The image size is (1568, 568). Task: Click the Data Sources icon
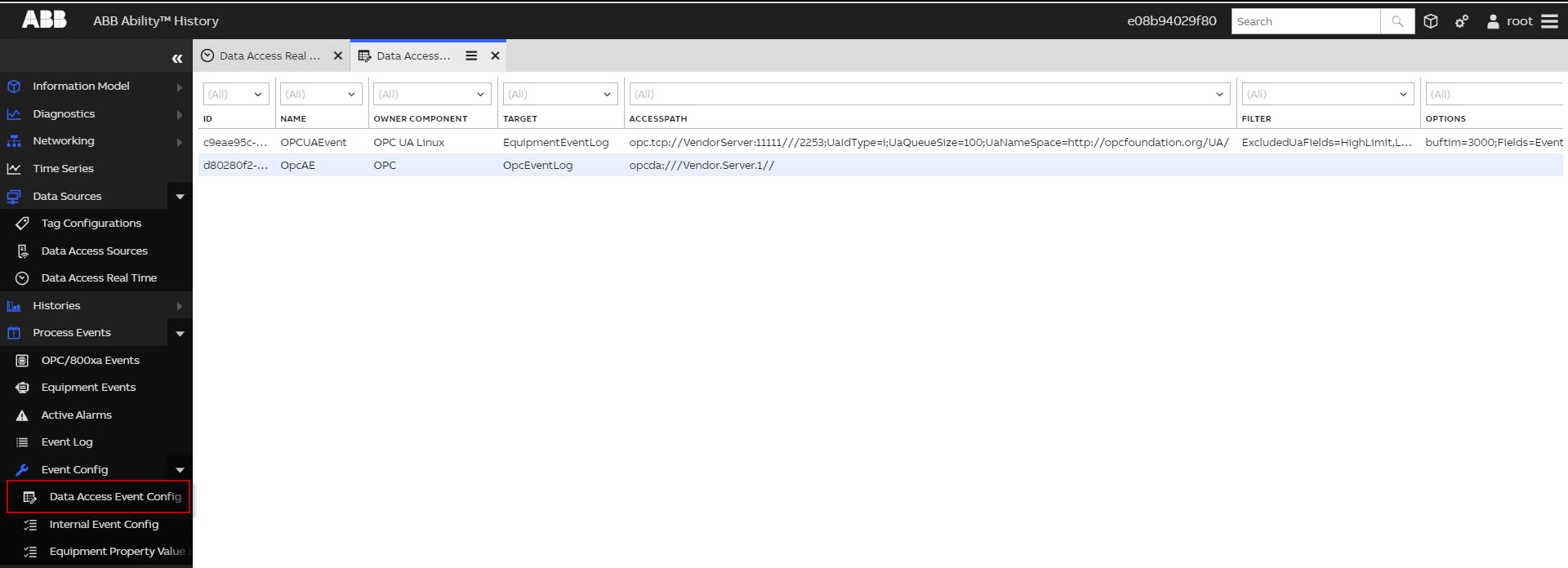(14, 196)
